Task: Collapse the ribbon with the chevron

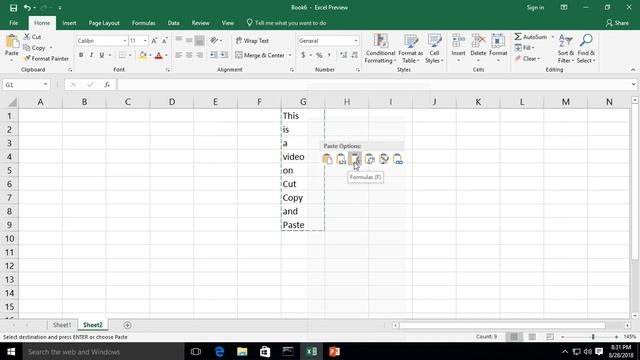Action: [x=633, y=70]
